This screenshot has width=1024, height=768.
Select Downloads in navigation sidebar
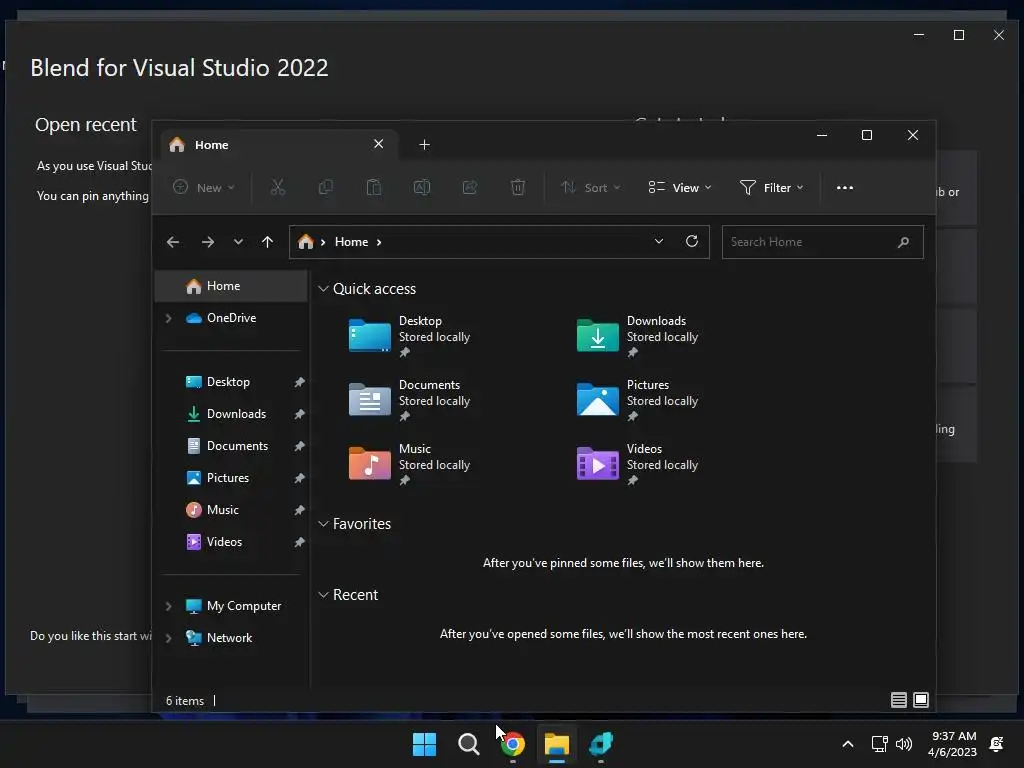pyautogui.click(x=231, y=414)
